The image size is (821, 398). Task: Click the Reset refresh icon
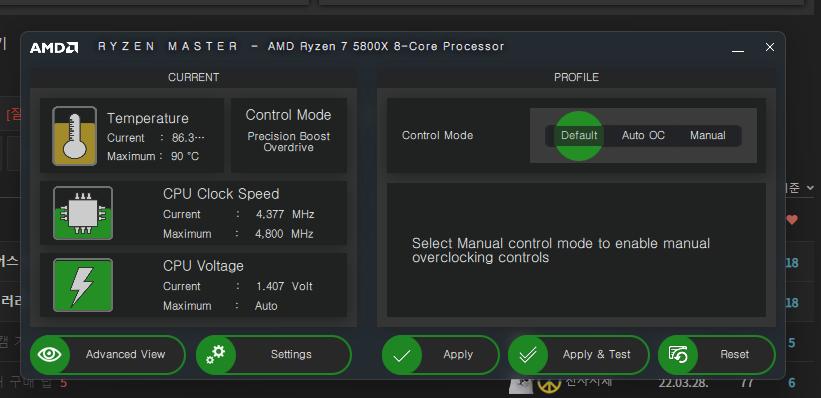click(678, 356)
